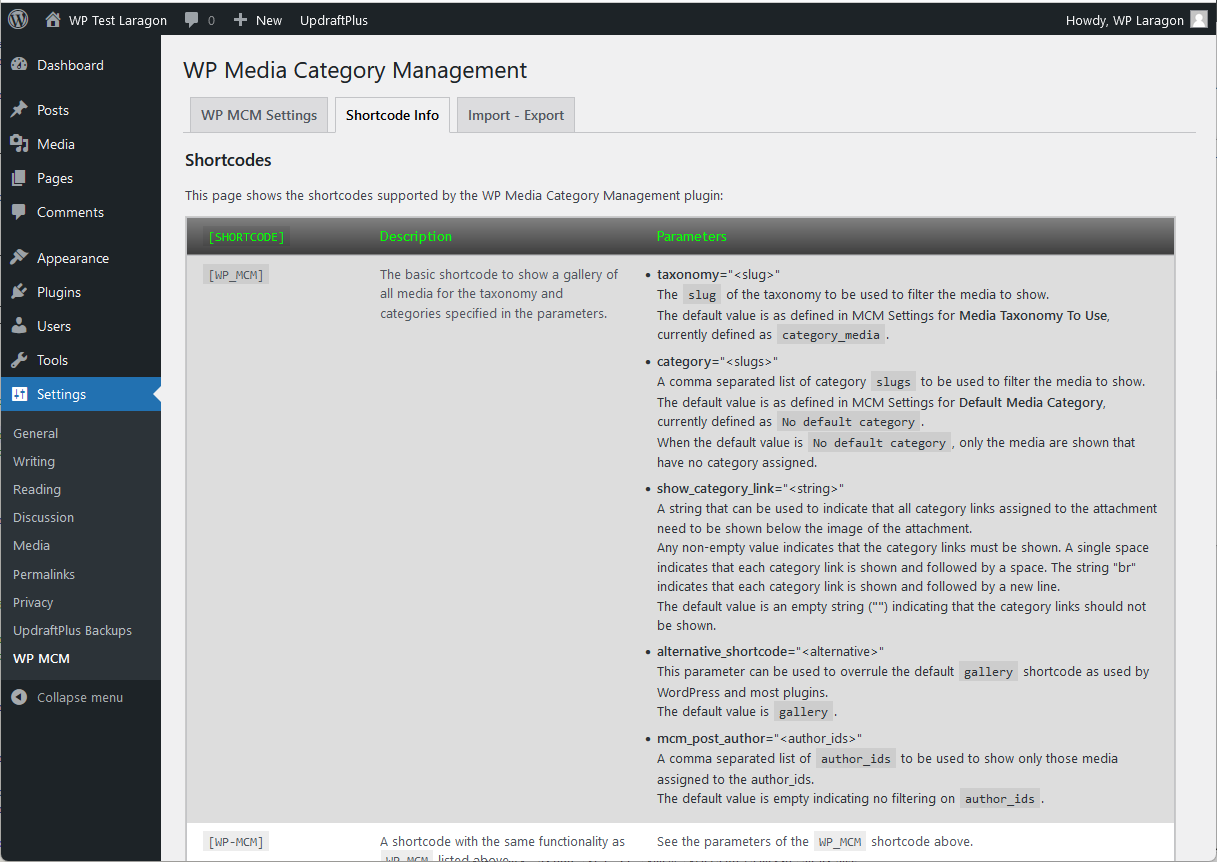The image size is (1217, 862).
Task: Click the Appearance paintbrush icon
Action: (19, 258)
